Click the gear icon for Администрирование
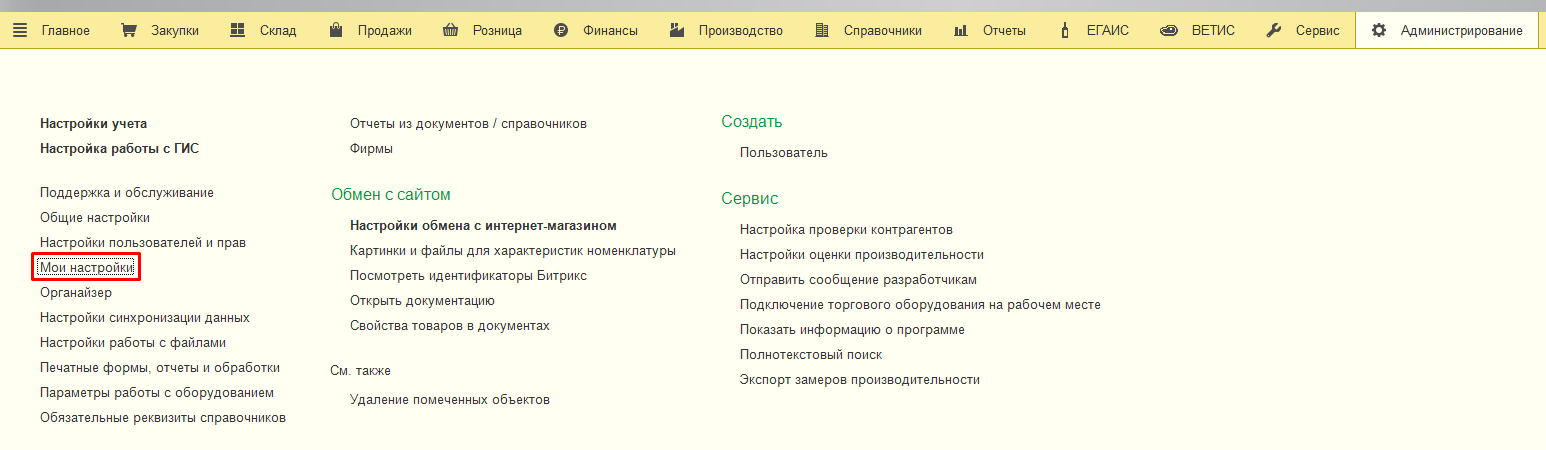This screenshot has height=450, width=1546. [1379, 30]
